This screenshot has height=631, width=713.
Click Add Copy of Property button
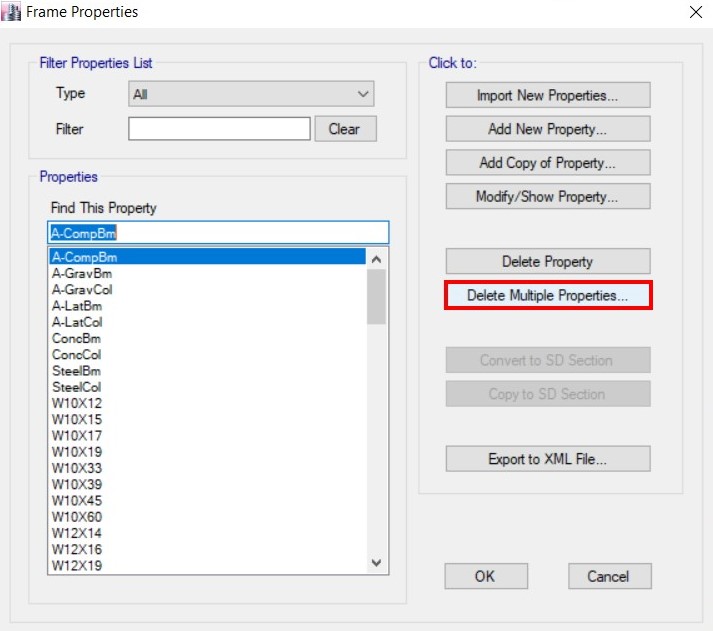coord(548,163)
